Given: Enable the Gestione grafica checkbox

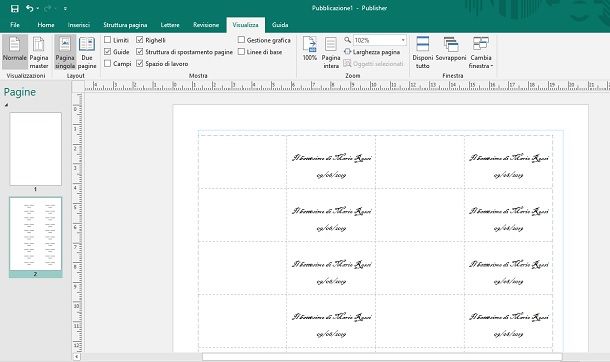Looking at the screenshot, I should pyautogui.click(x=241, y=40).
